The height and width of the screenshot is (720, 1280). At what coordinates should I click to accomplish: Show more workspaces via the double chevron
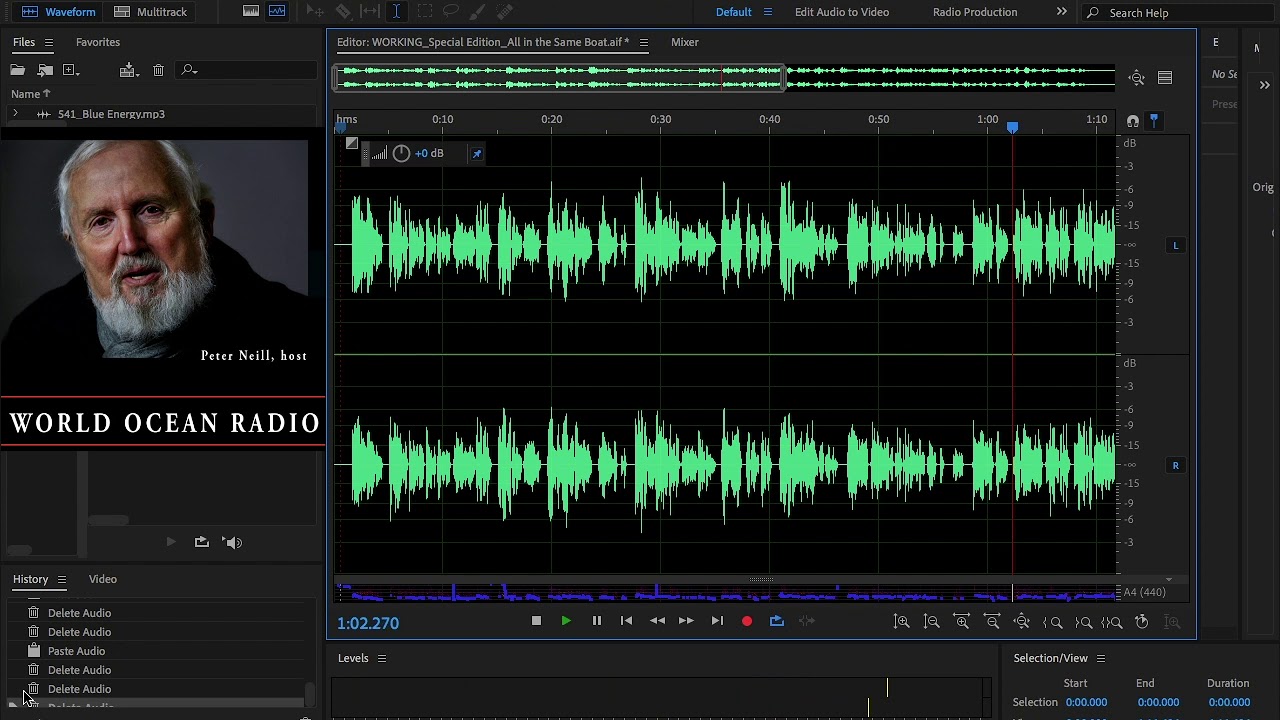1061,12
